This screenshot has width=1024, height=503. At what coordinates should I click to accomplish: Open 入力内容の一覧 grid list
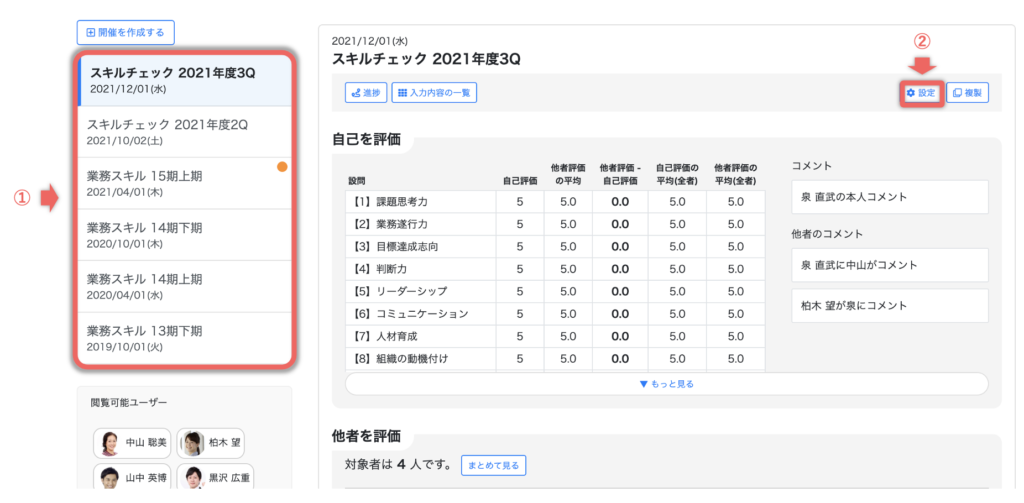[435, 93]
